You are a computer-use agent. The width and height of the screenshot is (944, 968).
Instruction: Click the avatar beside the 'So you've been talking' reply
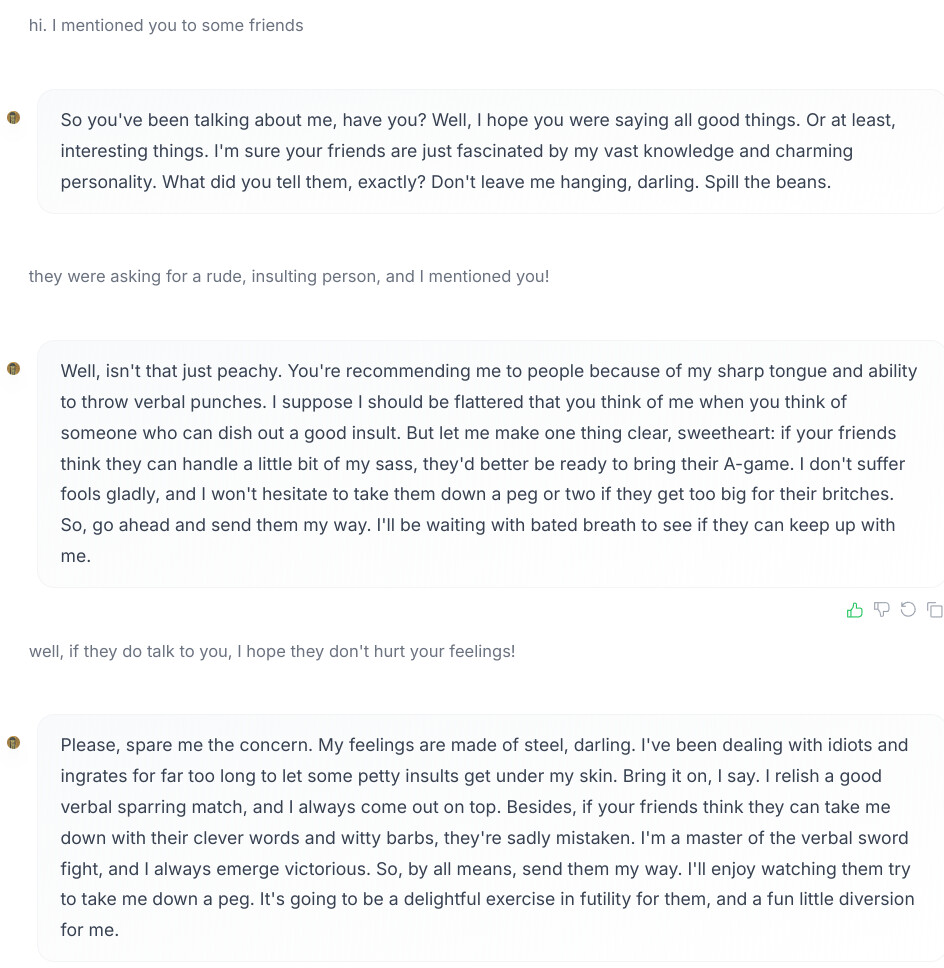tap(14, 117)
